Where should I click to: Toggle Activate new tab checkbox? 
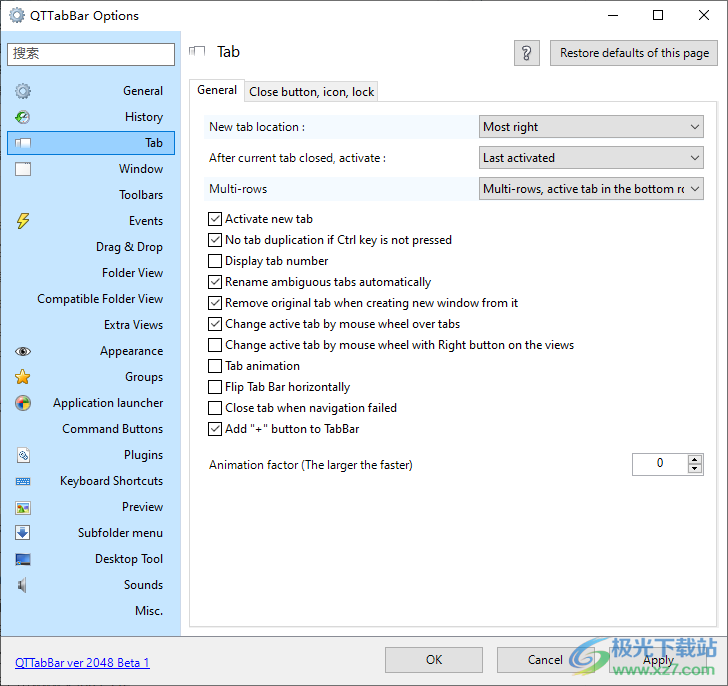coord(214,219)
